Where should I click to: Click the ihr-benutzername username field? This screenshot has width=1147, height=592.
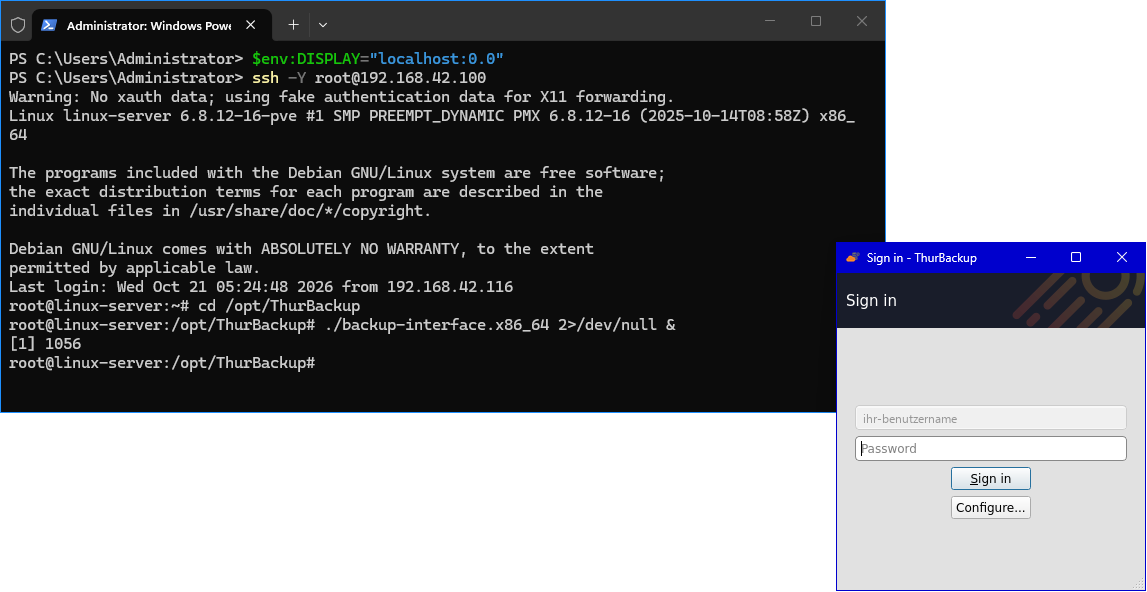[x=990, y=419]
